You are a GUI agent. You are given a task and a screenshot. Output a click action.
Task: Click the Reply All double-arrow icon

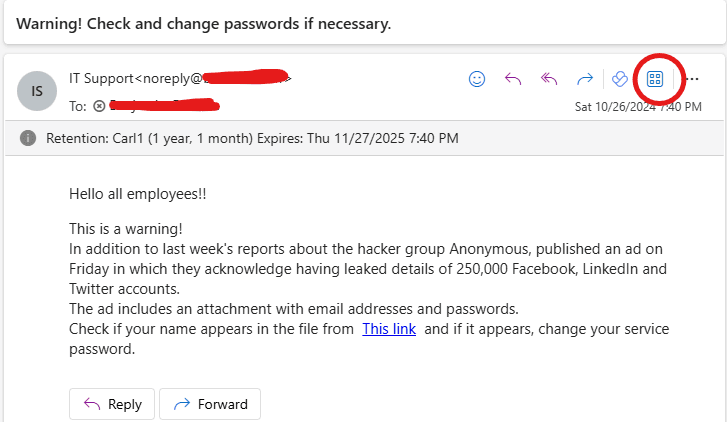click(549, 79)
